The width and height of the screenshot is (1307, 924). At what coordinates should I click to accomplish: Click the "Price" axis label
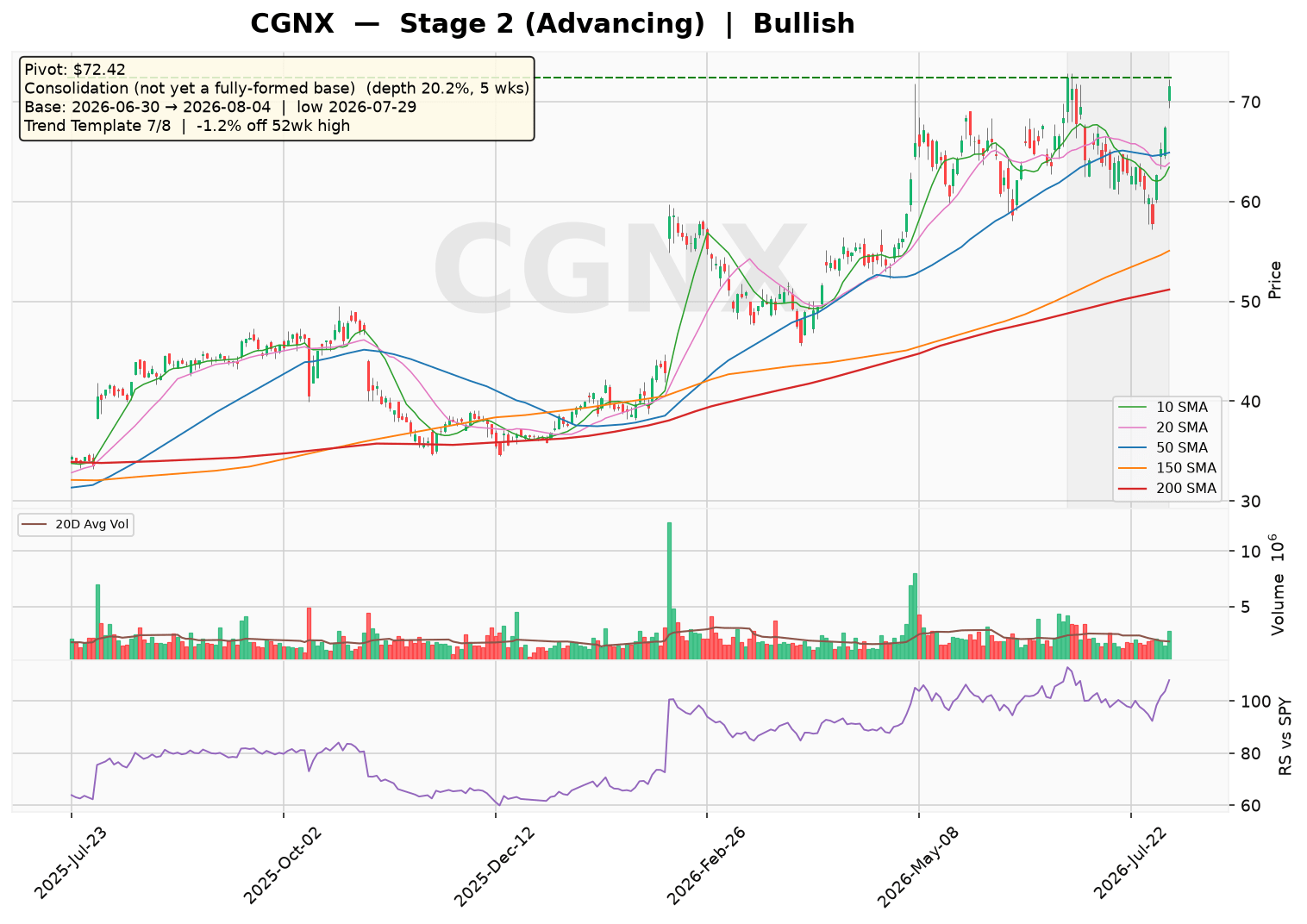tap(1276, 280)
